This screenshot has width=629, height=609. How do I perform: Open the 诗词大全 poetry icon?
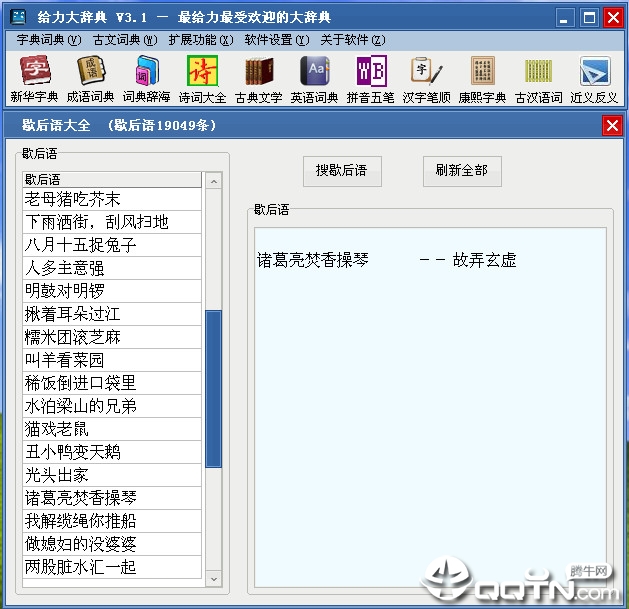click(x=202, y=79)
